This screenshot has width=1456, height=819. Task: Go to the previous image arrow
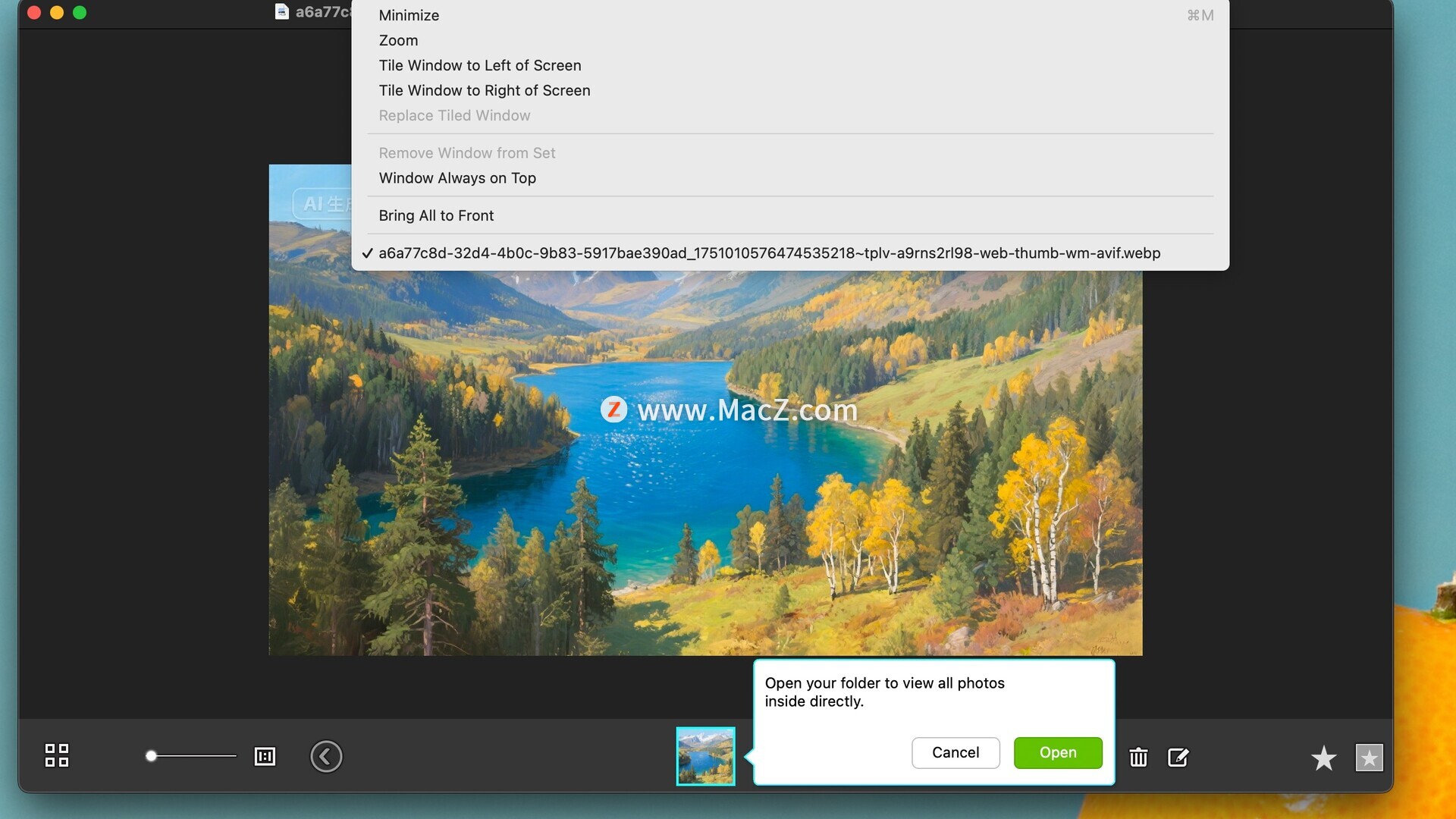click(326, 756)
